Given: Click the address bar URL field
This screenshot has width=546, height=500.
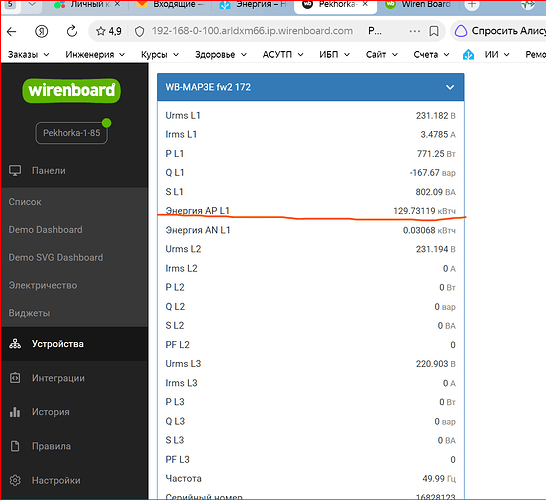Looking at the screenshot, I should pyautogui.click(x=252, y=31).
